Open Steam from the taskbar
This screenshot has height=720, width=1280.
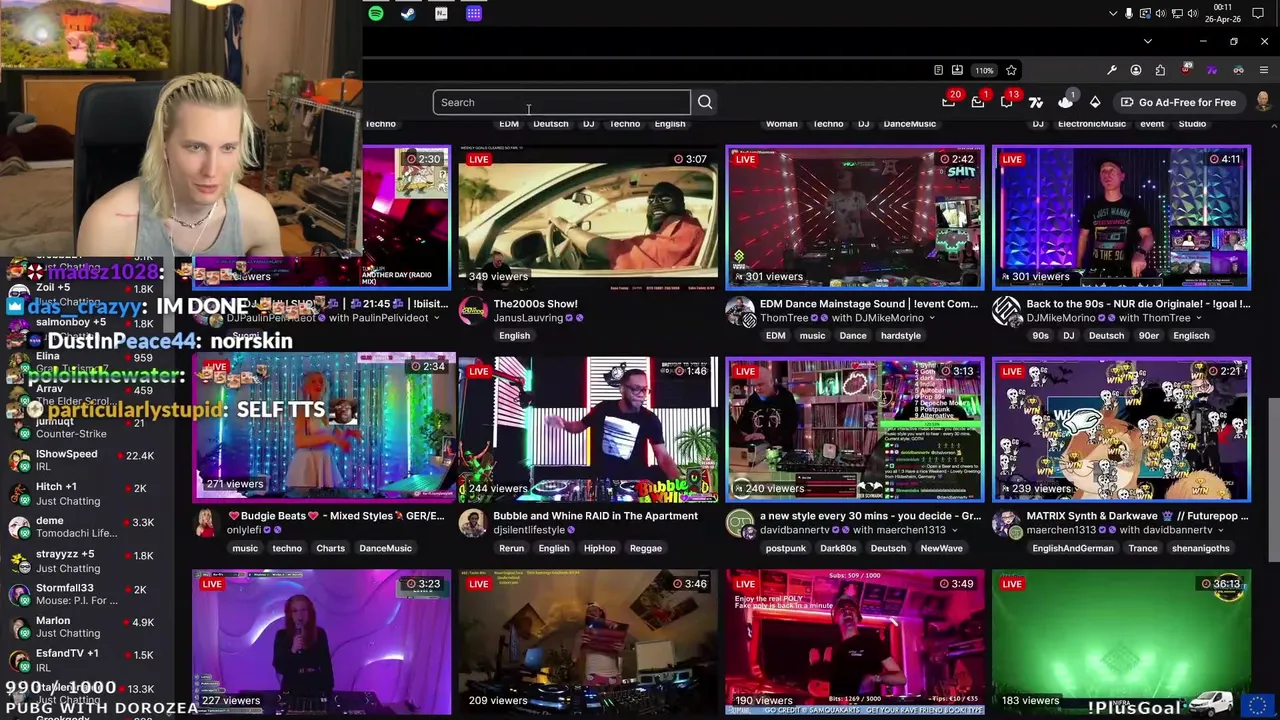click(x=408, y=14)
